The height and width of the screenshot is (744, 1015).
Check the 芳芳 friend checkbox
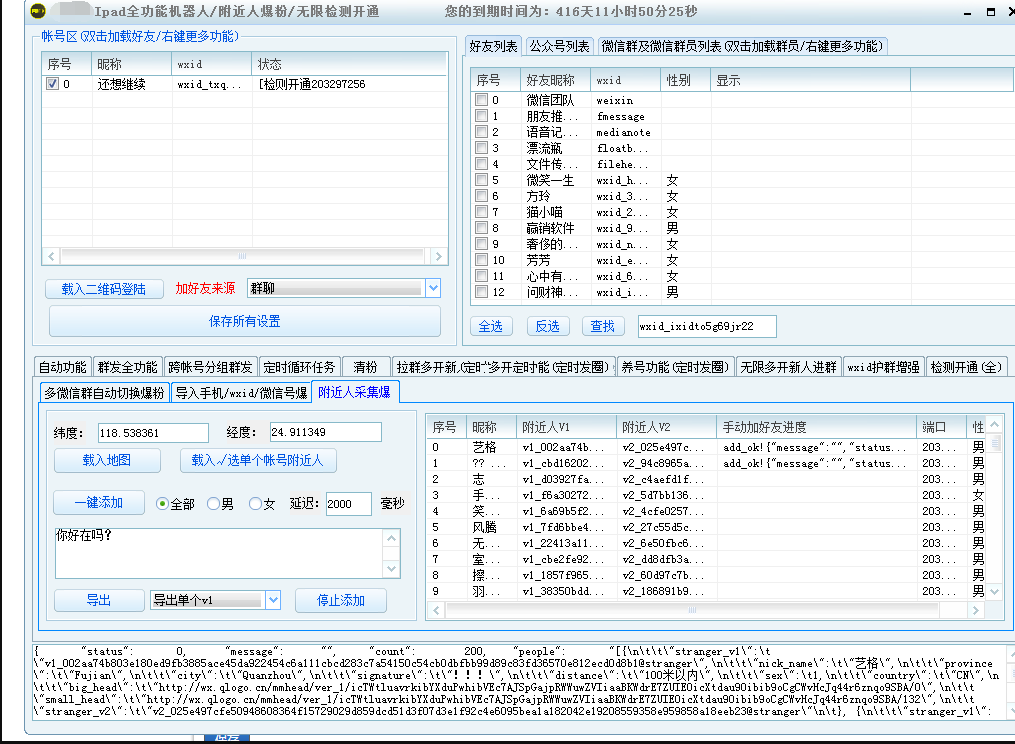481,260
